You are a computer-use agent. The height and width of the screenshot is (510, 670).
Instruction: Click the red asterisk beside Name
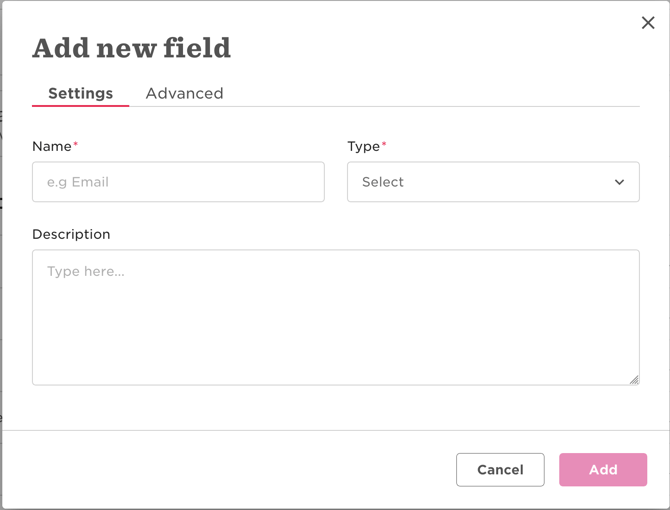tap(76, 145)
